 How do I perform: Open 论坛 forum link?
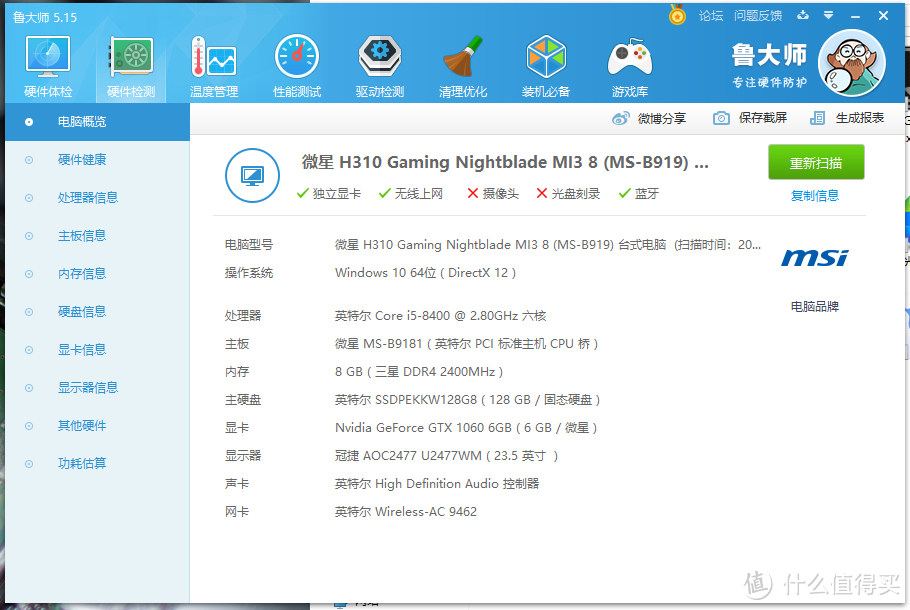[711, 16]
